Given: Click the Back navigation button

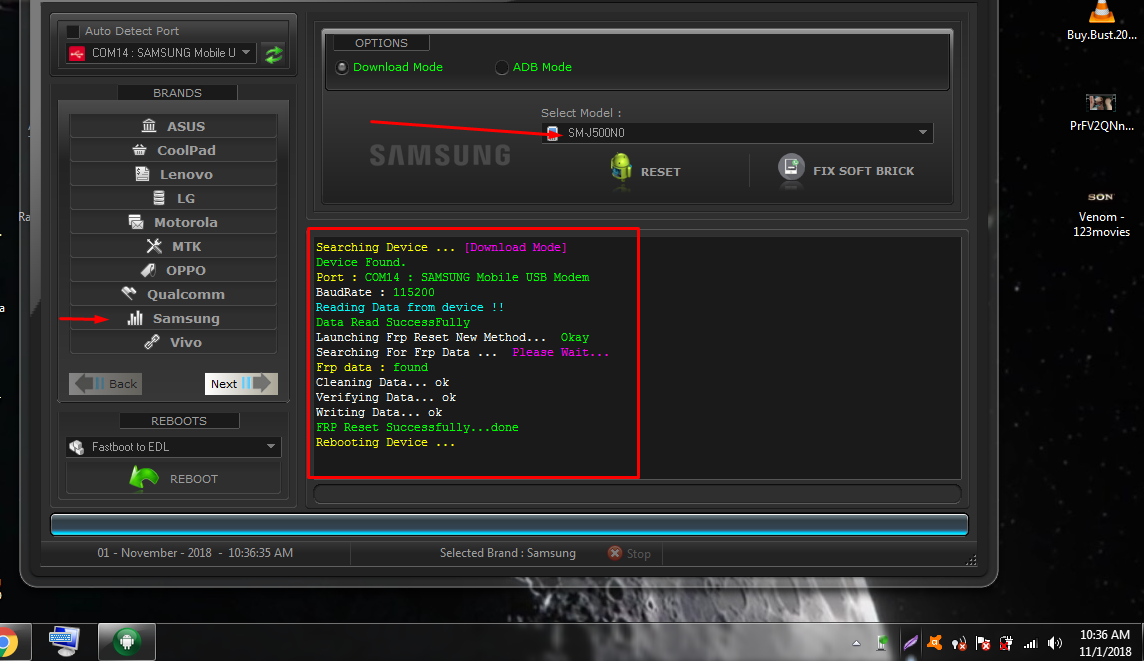Looking at the screenshot, I should [x=106, y=384].
